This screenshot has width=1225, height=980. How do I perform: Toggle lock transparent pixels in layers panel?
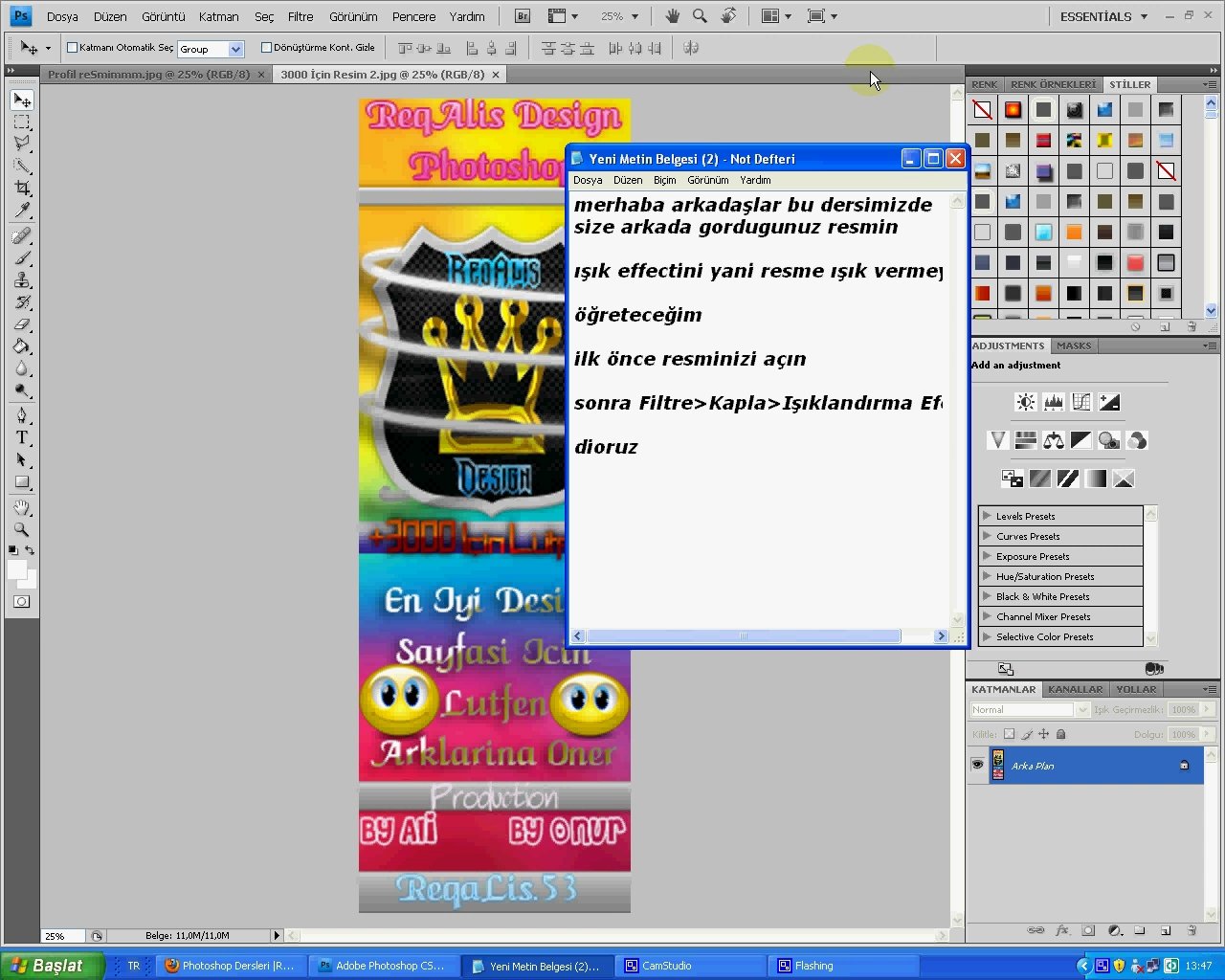(1009, 735)
